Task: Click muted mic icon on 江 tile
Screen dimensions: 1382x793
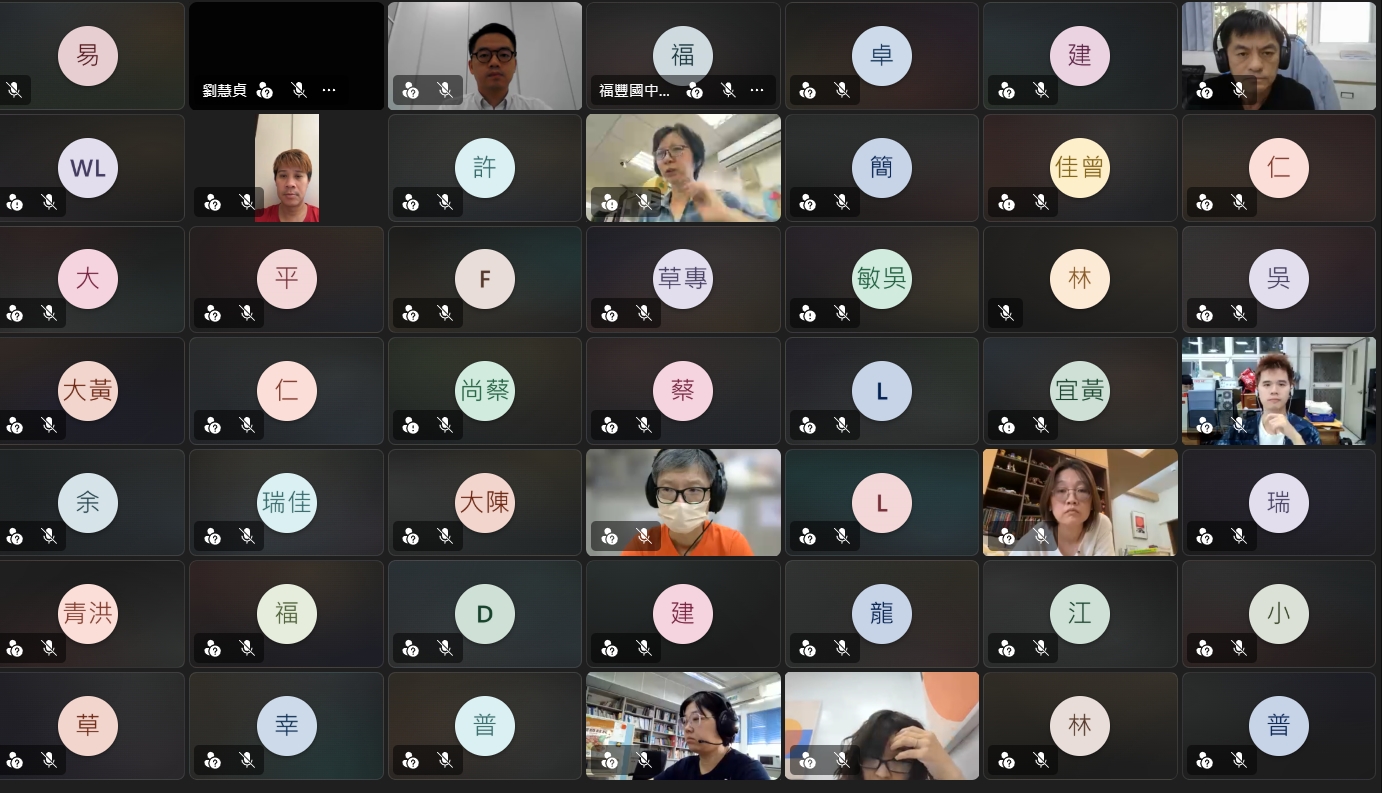Action: (x=1041, y=649)
